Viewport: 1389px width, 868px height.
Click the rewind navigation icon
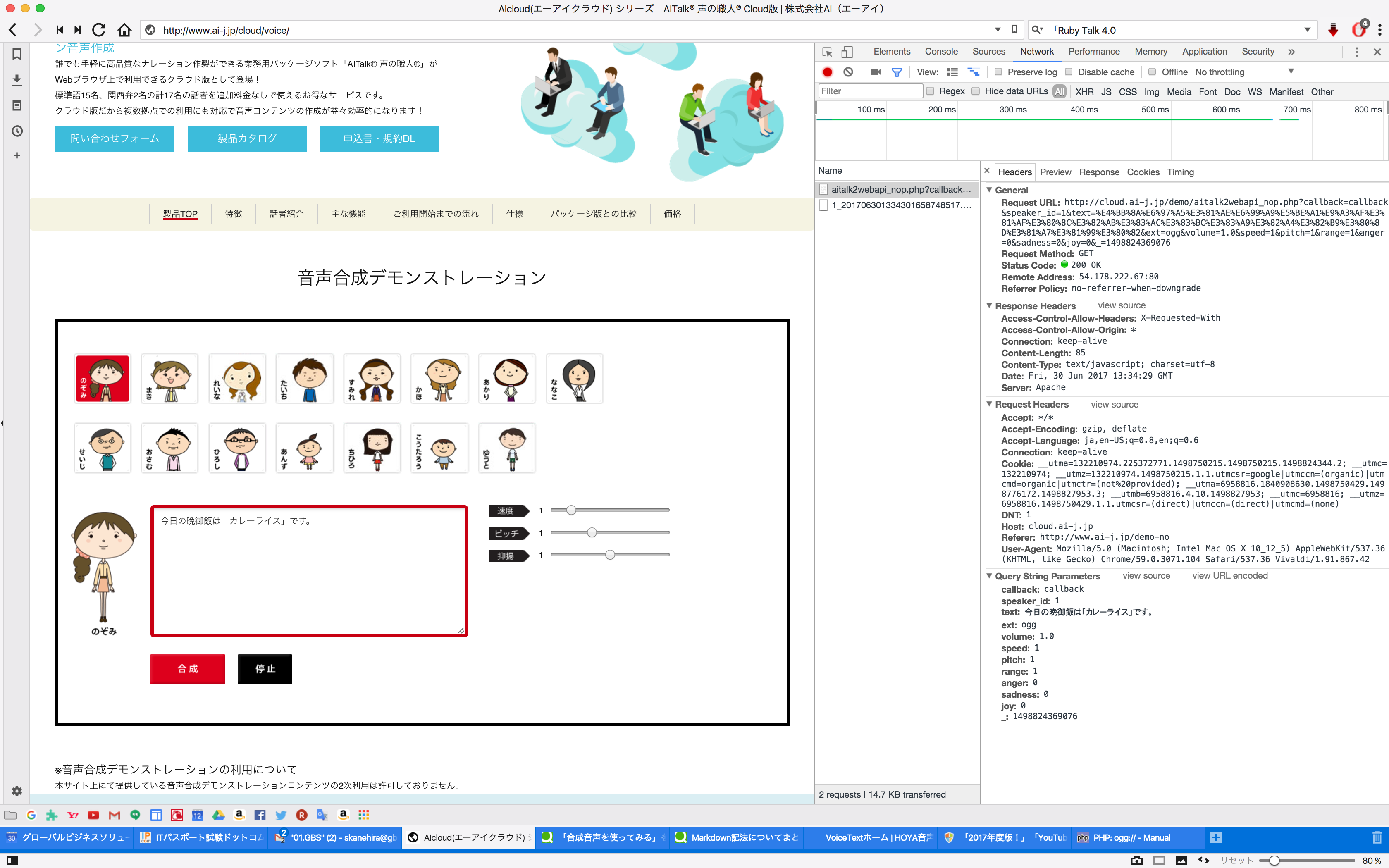click(x=60, y=30)
